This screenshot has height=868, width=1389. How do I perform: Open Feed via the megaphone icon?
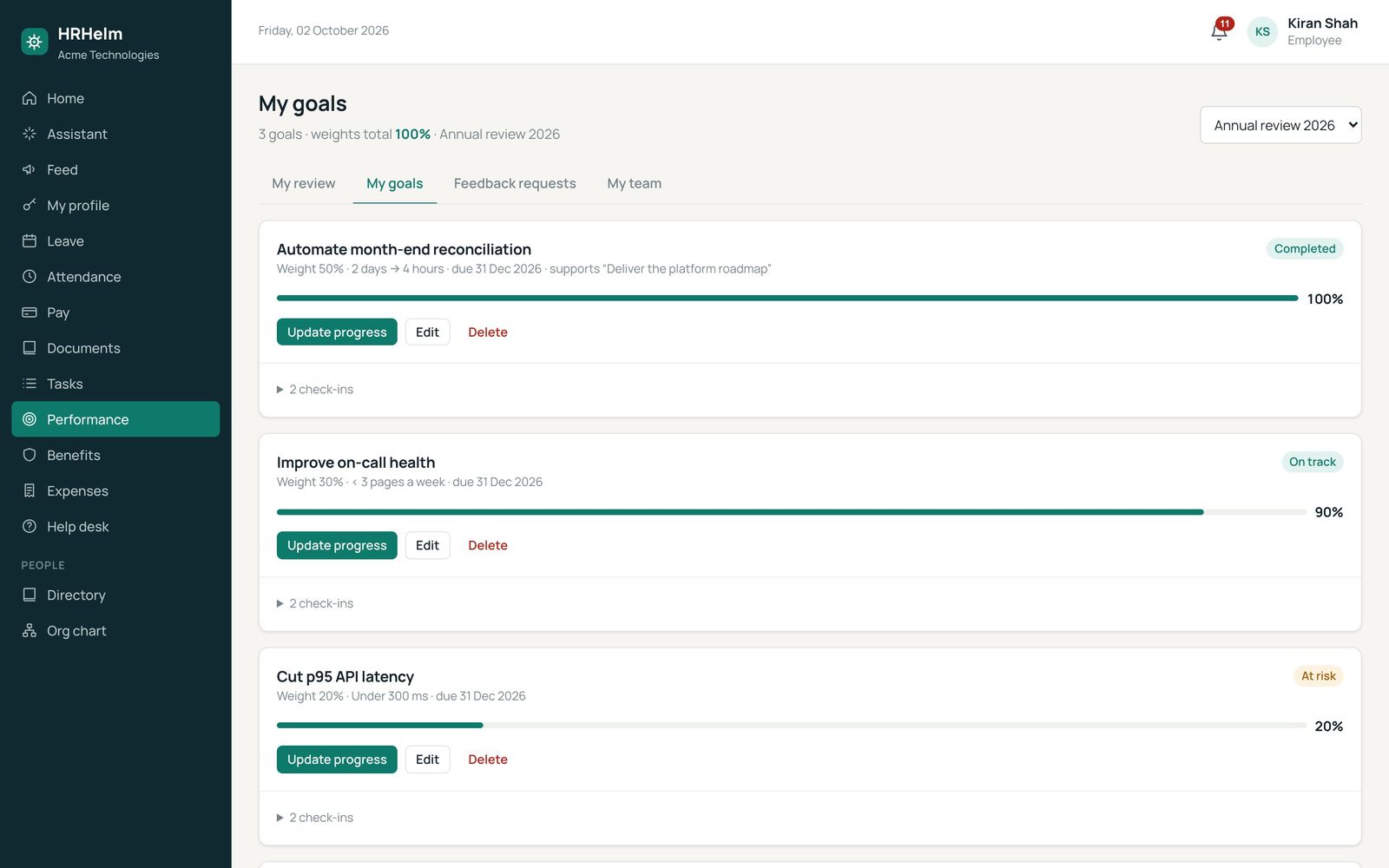tap(30, 169)
